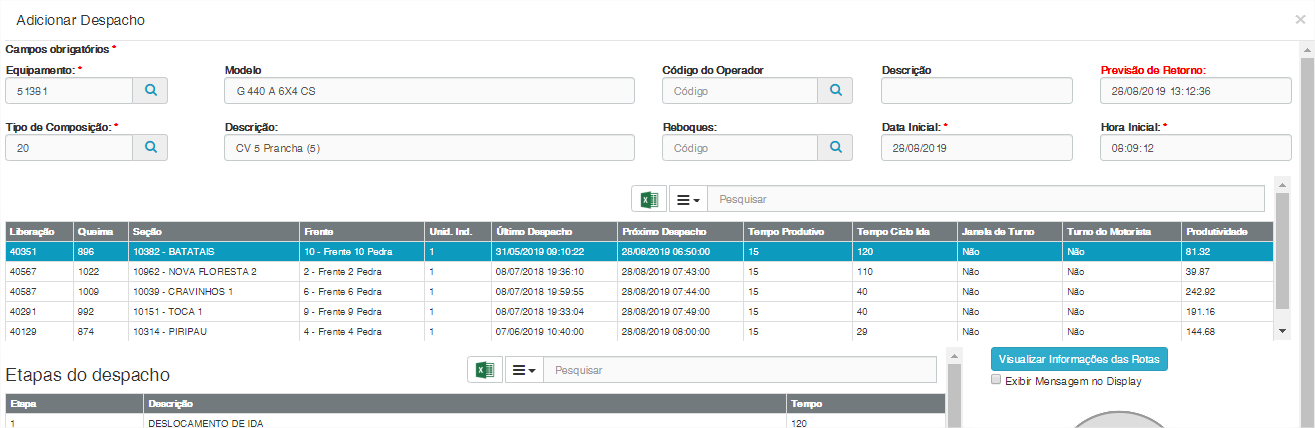Click the upper table Pesquisar search box

[x=986, y=199]
